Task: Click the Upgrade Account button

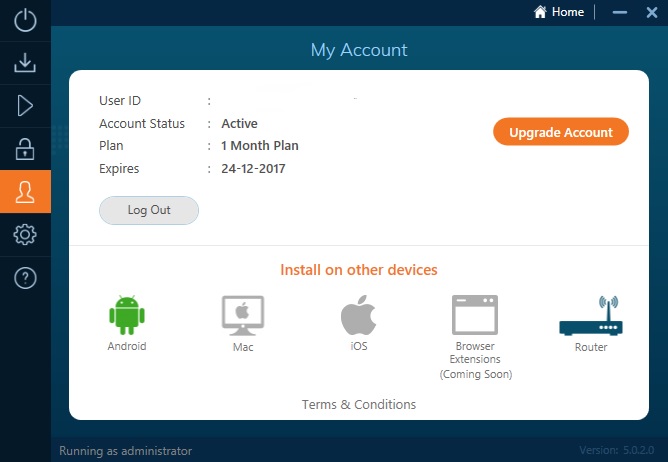Action: (x=561, y=132)
